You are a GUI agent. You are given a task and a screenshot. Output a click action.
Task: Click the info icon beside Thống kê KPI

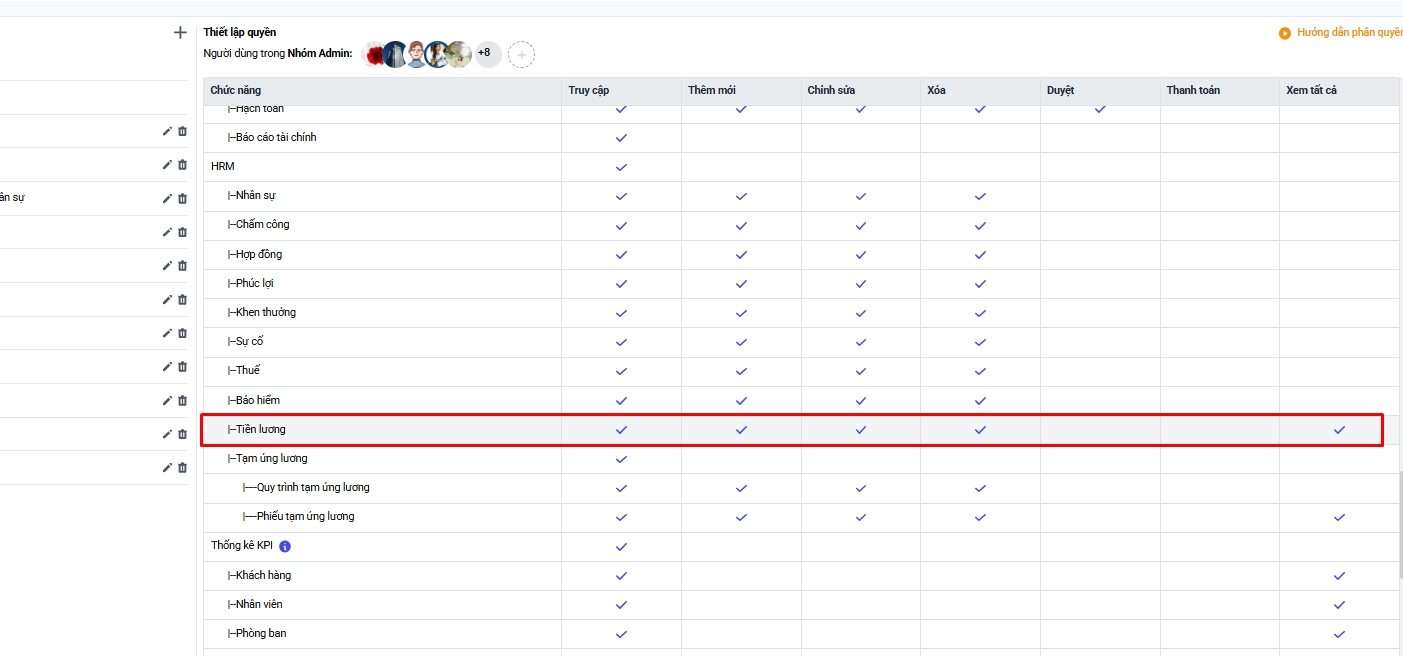click(x=285, y=546)
